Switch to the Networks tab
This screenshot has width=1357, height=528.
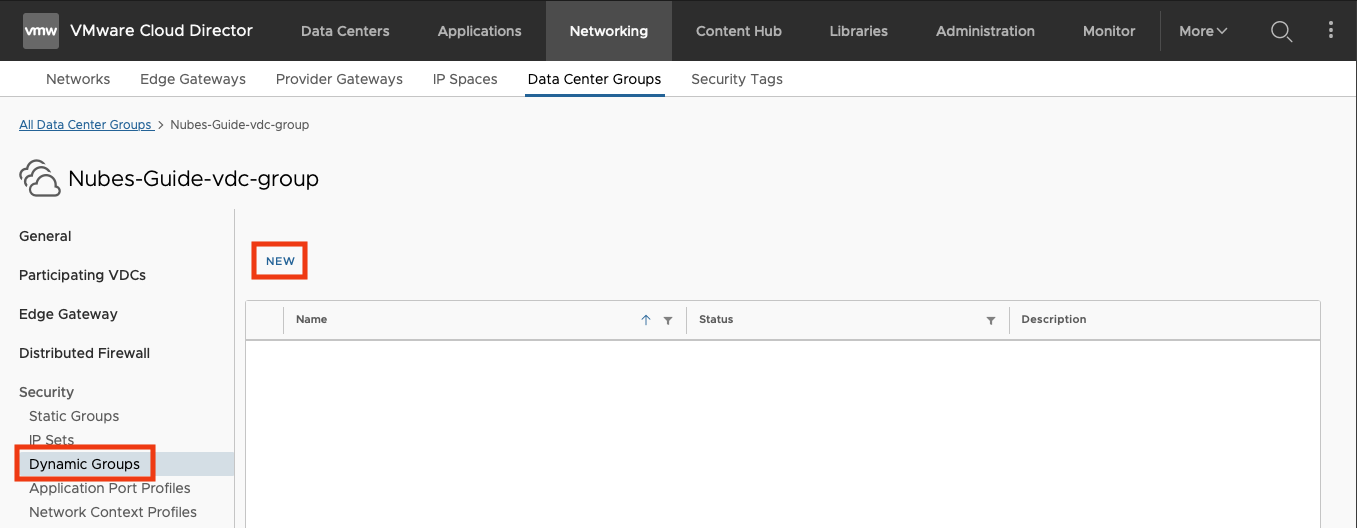click(x=78, y=79)
